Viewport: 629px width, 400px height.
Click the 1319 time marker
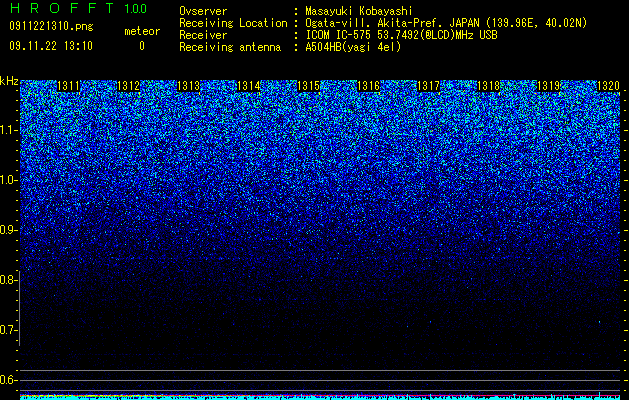pos(548,86)
